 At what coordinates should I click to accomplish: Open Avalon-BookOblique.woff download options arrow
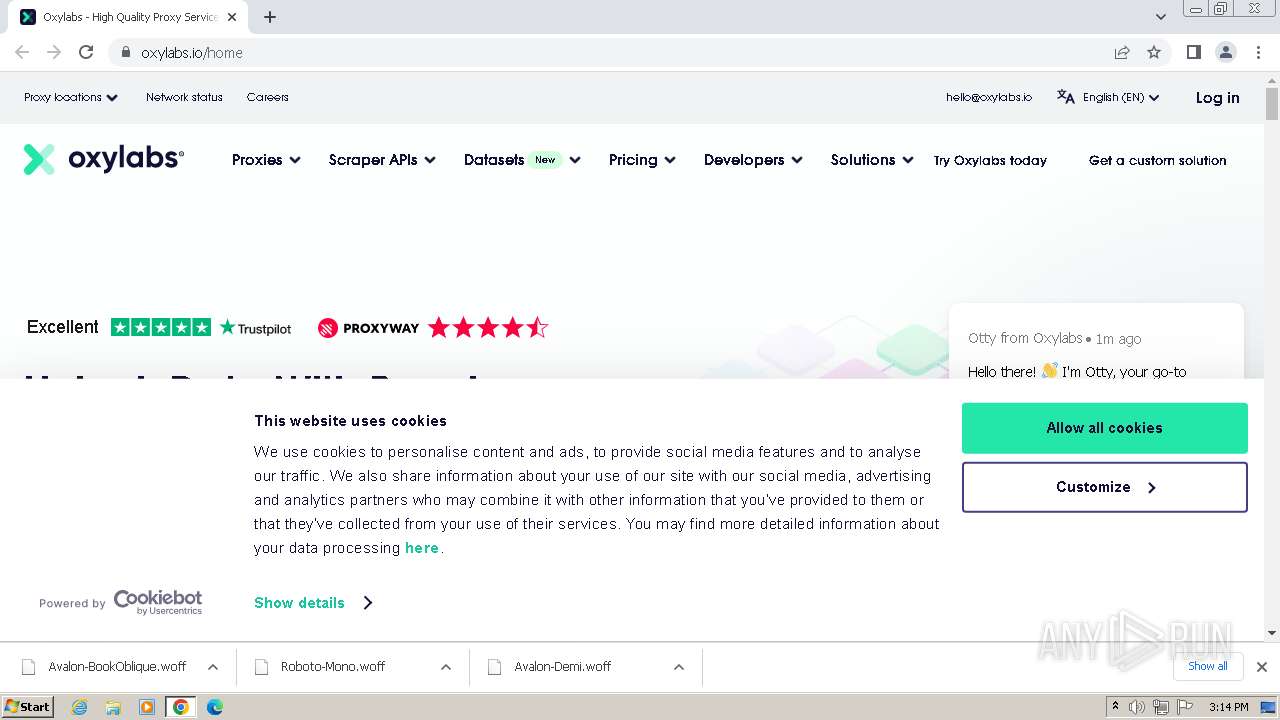pyautogui.click(x=213, y=667)
